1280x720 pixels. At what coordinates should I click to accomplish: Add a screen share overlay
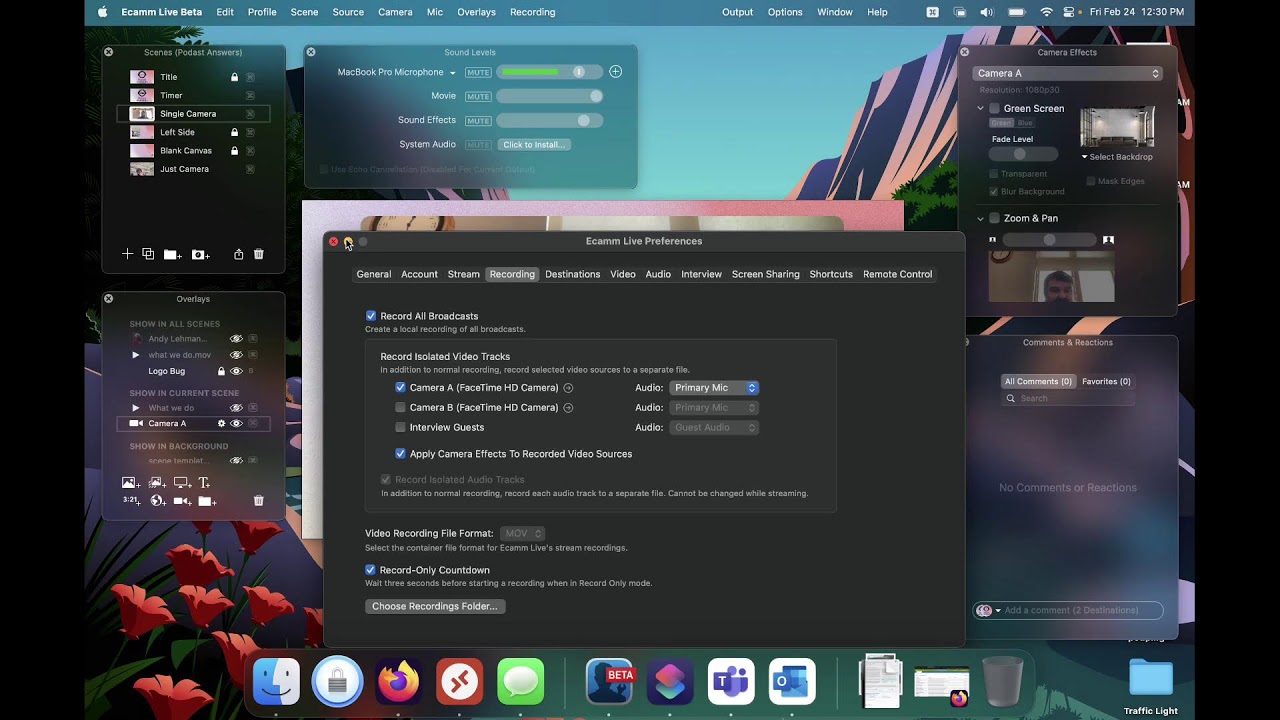point(182,483)
